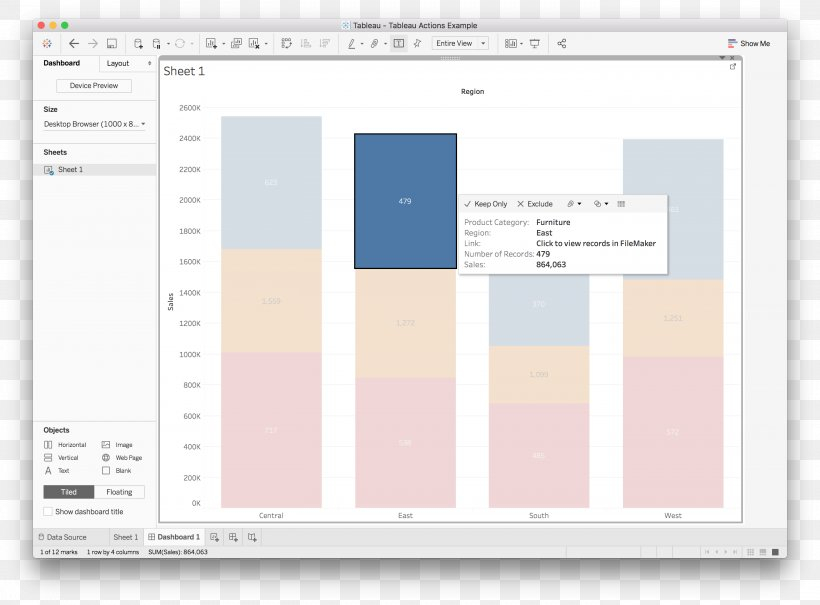Select the highlighted East Furniture bar labeled 479
Image resolution: width=820 pixels, height=605 pixels.
405,201
